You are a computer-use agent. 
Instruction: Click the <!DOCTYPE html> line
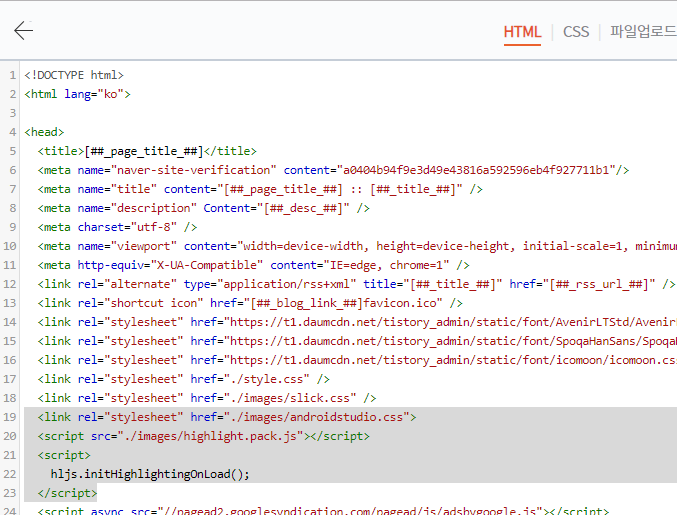[x=74, y=75]
